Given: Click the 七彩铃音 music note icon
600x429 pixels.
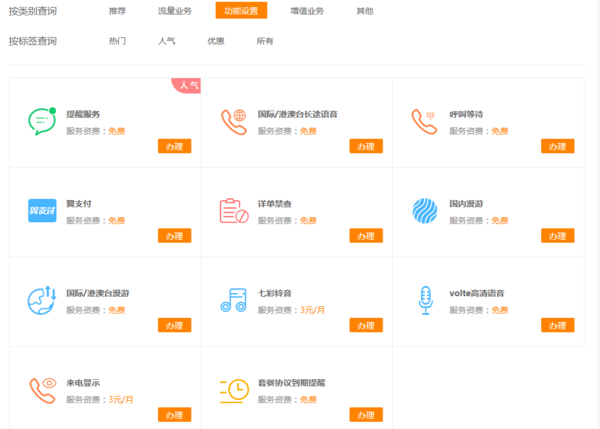Looking at the screenshot, I should [x=233, y=300].
